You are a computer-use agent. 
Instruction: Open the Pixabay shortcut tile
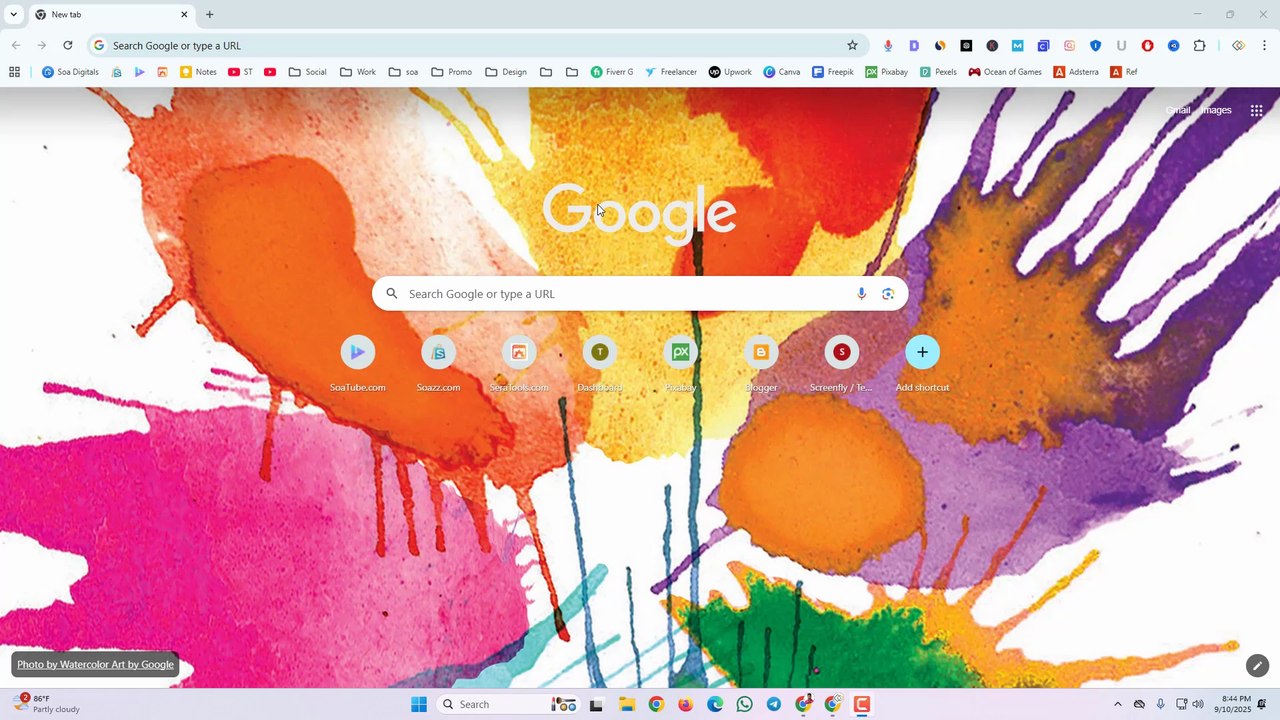tap(680, 364)
